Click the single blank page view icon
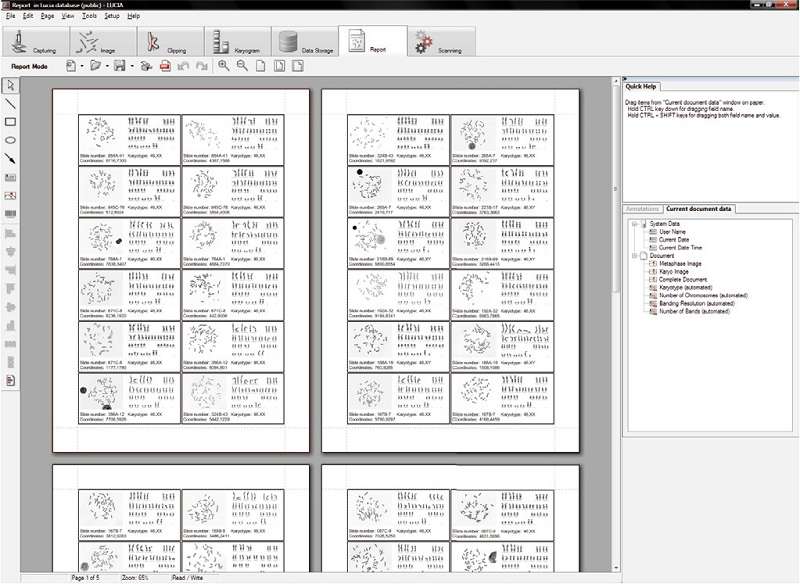This screenshot has height=584, width=800. point(261,66)
